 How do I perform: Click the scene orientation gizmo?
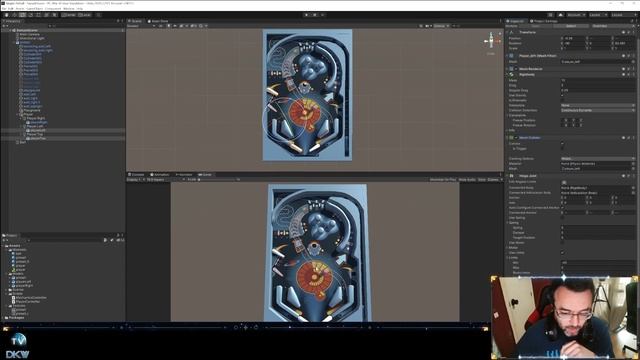click(x=491, y=41)
